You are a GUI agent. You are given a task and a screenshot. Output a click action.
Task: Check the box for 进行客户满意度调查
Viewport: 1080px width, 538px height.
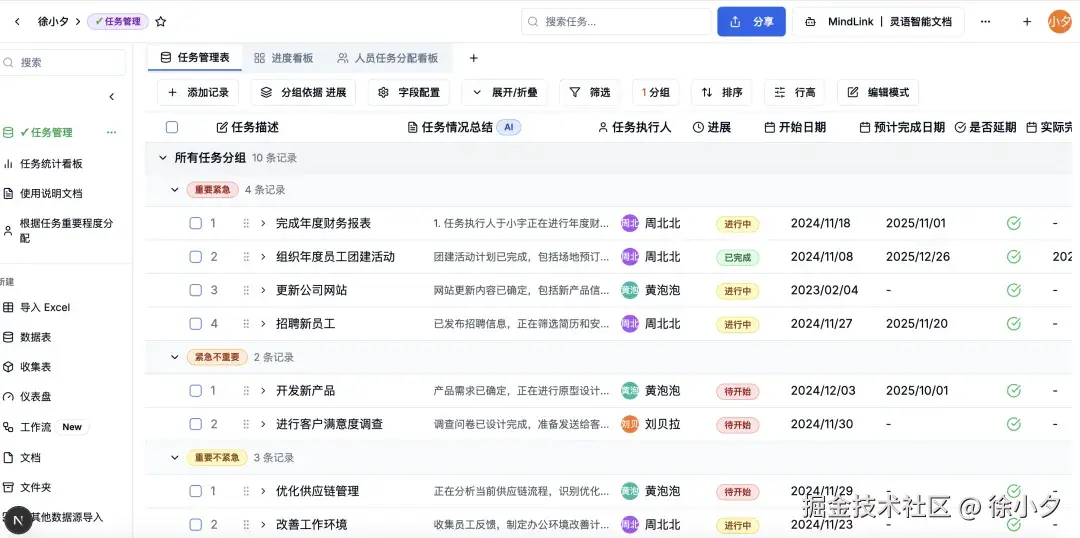click(196, 424)
